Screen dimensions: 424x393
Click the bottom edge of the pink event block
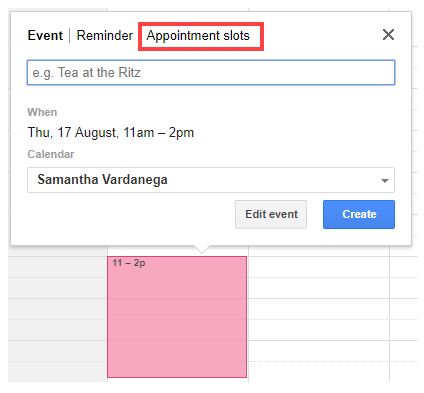177,377
